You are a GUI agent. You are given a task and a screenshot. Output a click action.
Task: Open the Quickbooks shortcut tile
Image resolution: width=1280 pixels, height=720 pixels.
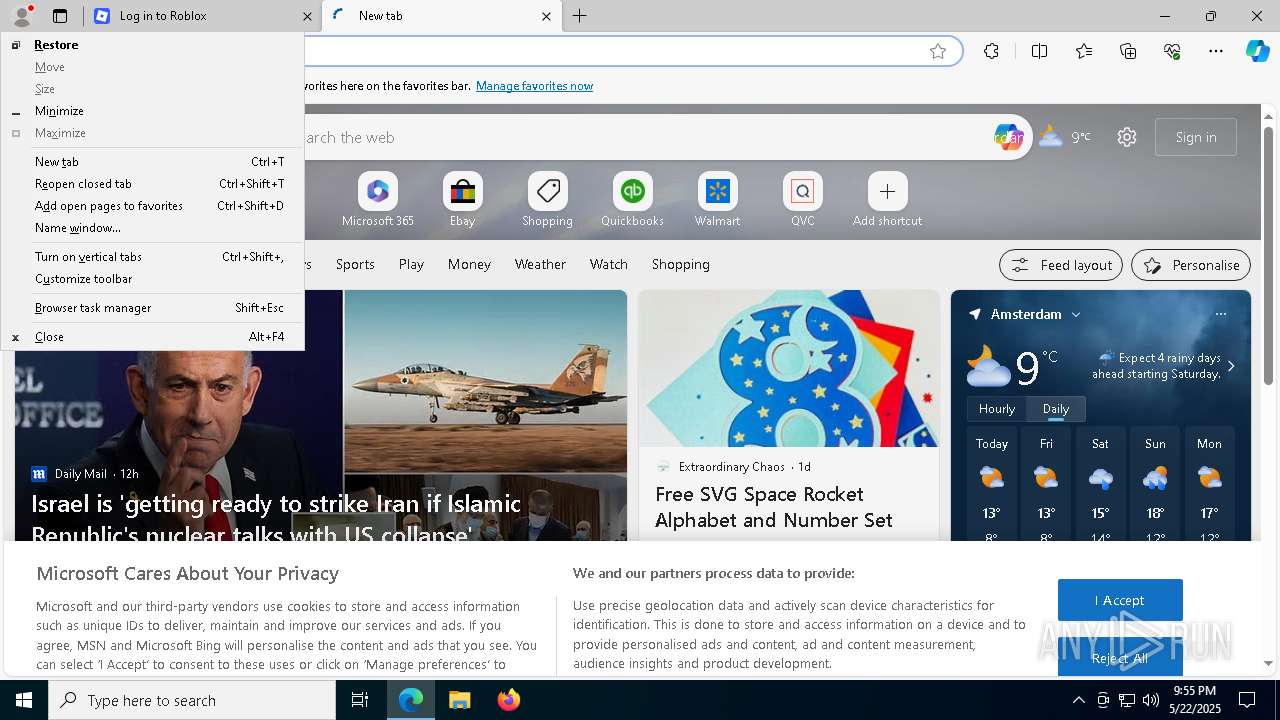coord(632,199)
